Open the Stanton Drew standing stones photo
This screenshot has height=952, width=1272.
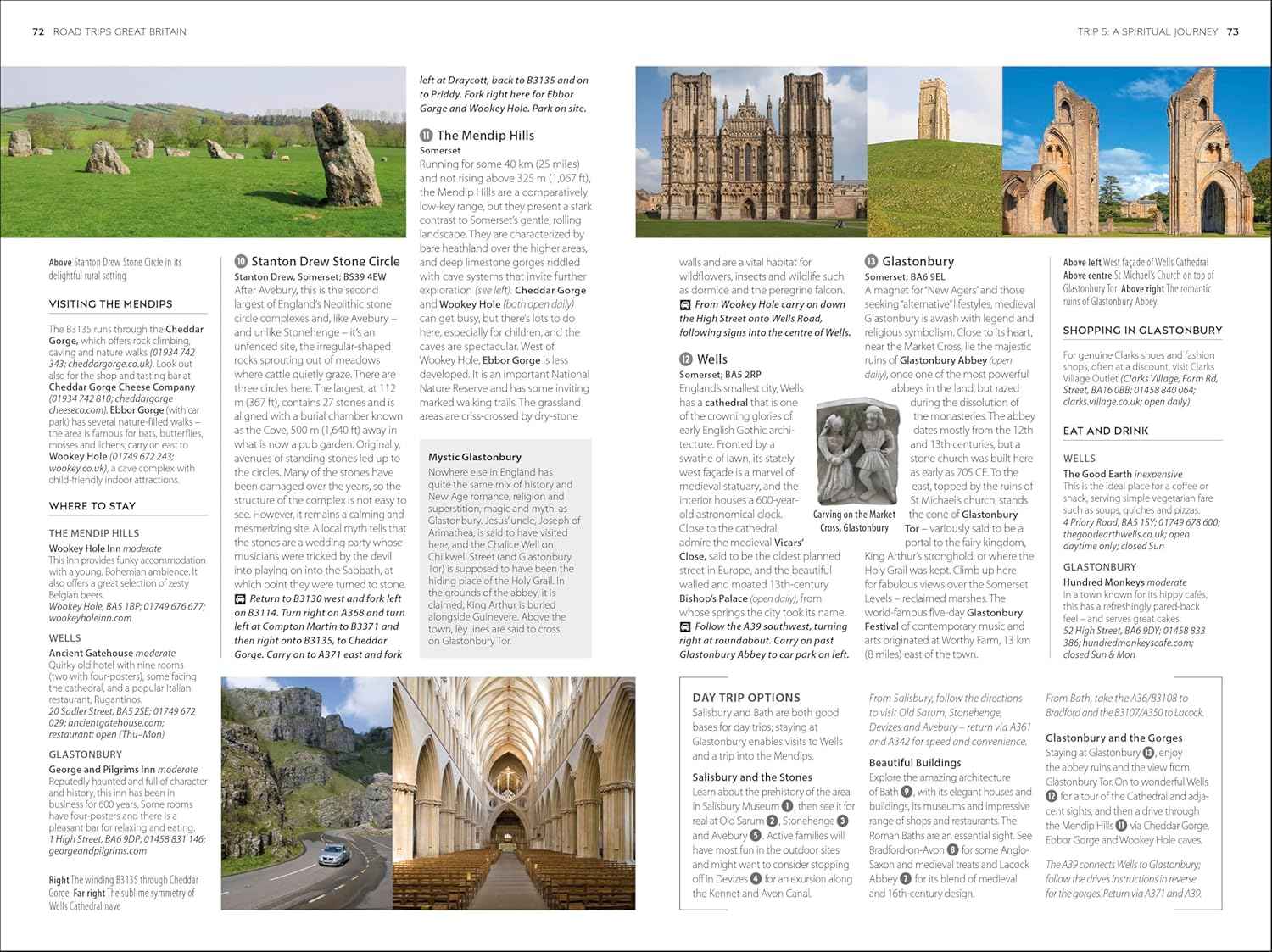coord(204,152)
